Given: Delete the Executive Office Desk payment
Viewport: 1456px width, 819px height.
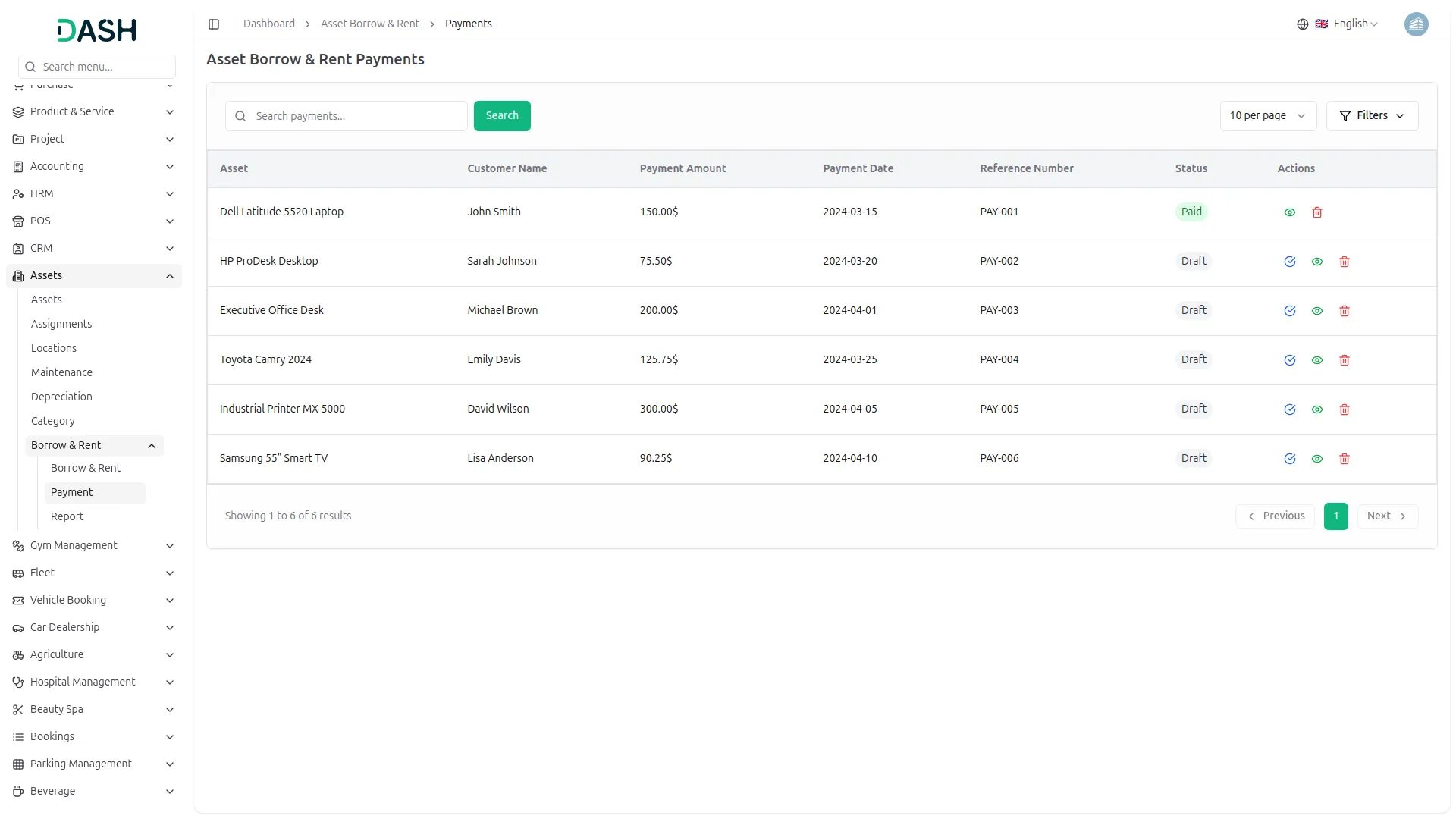Looking at the screenshot, I should 1345,311.
